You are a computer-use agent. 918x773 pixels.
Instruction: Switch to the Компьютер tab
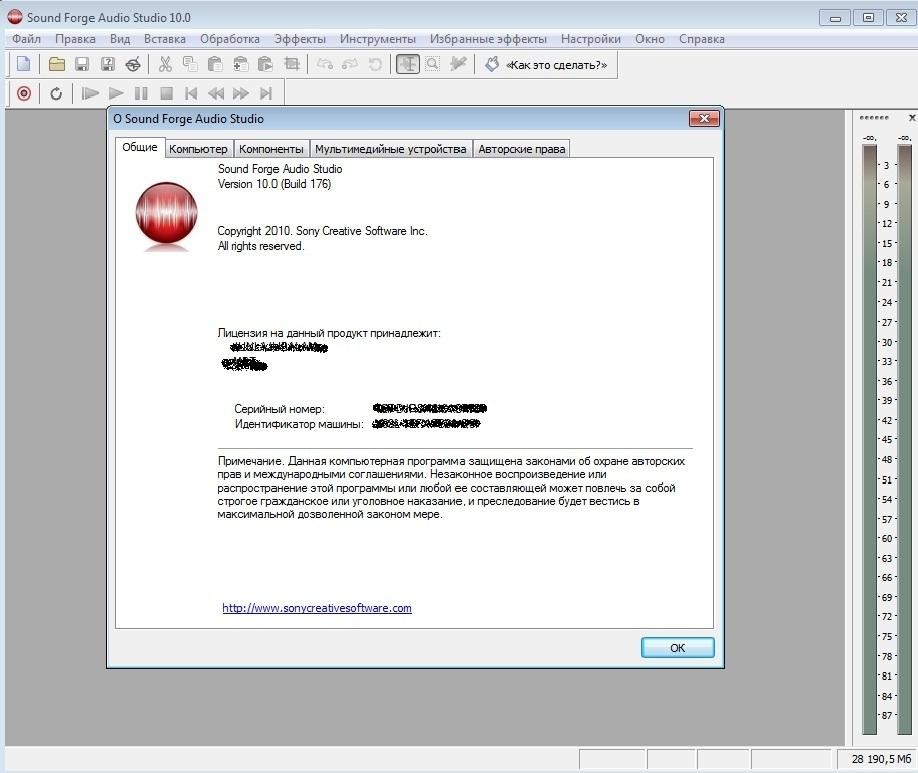tap(198, 149)
